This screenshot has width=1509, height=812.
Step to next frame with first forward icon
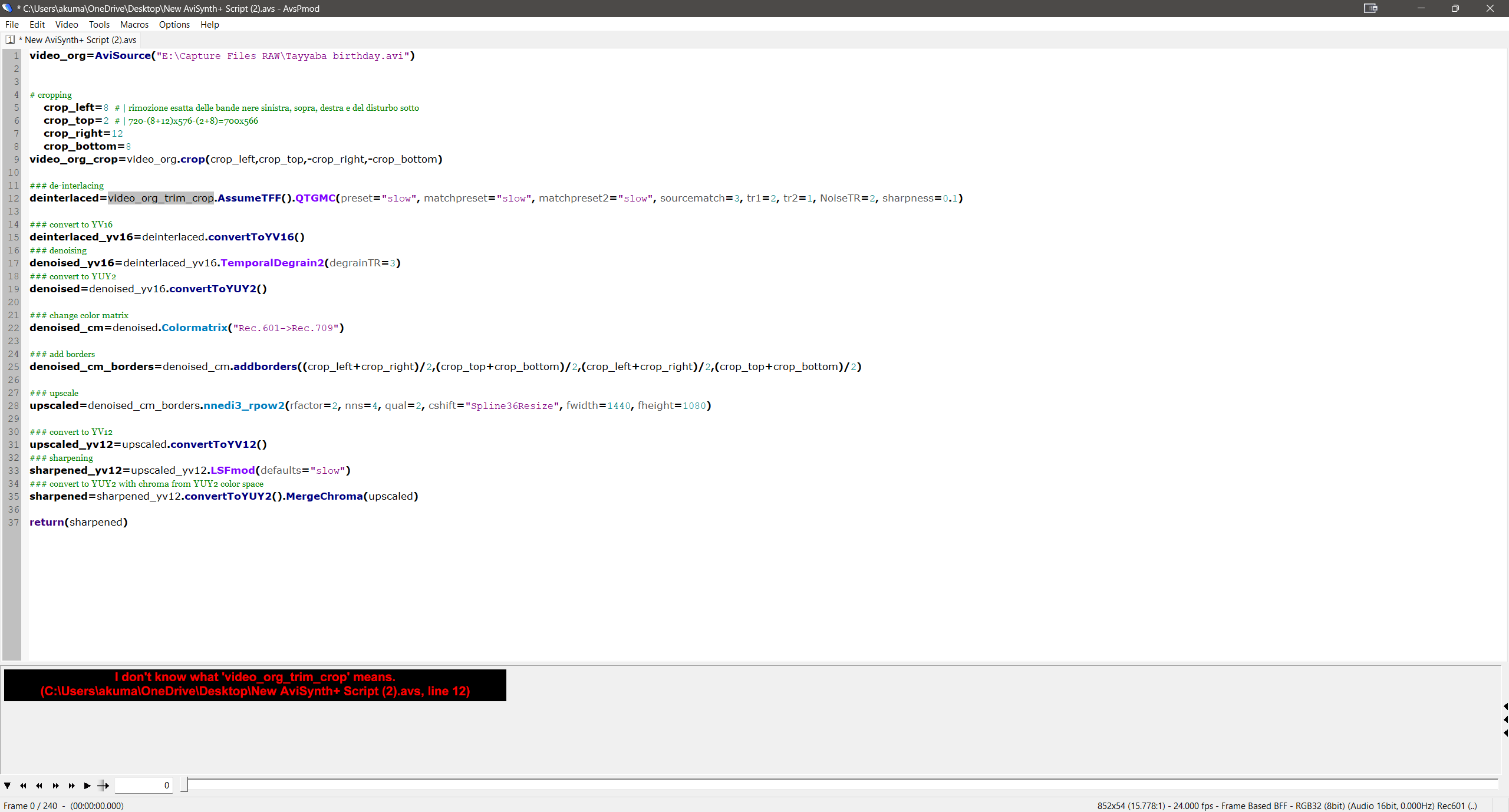click(55, 785)
